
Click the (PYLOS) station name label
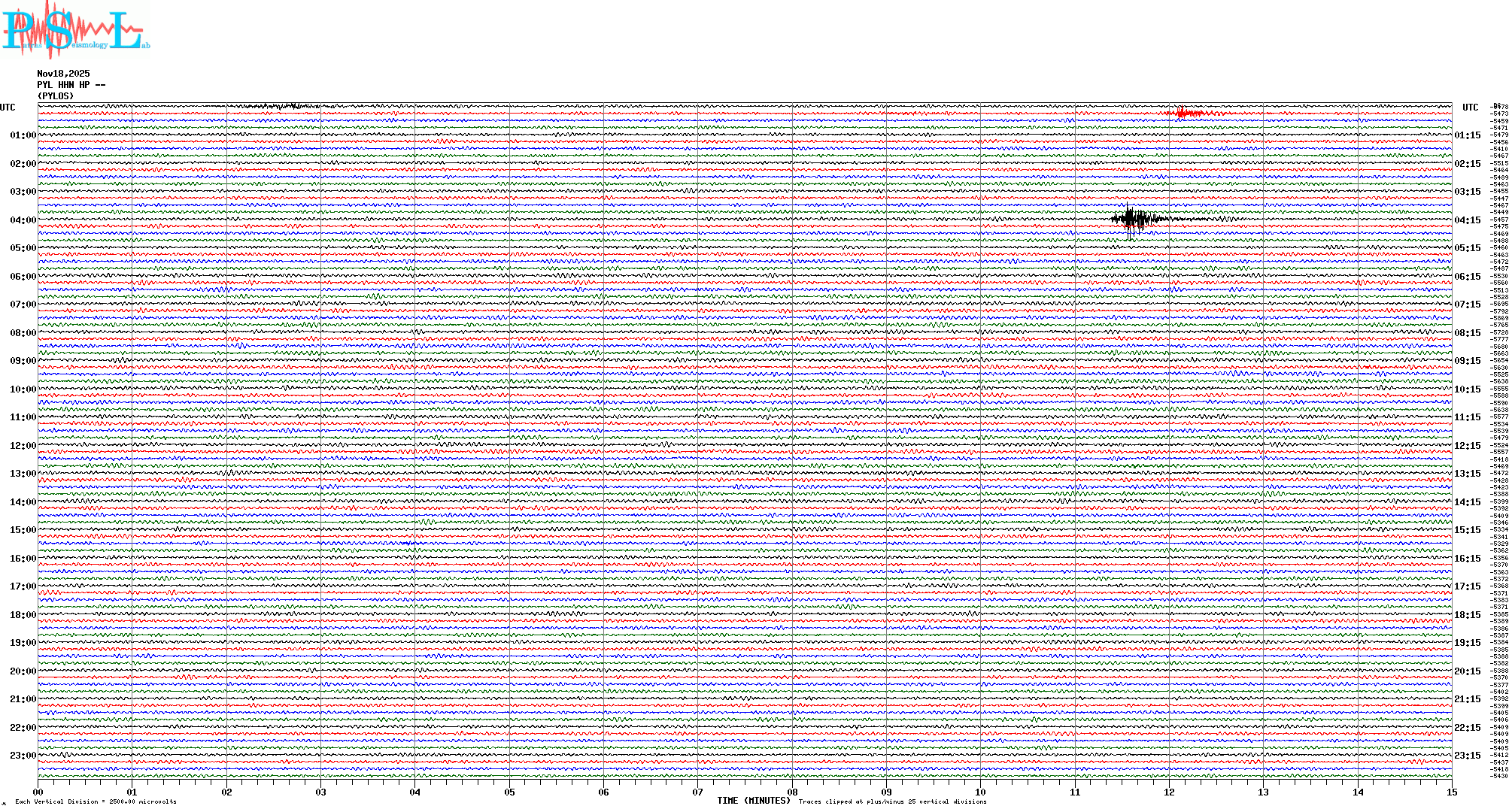(x=56, y=96)
